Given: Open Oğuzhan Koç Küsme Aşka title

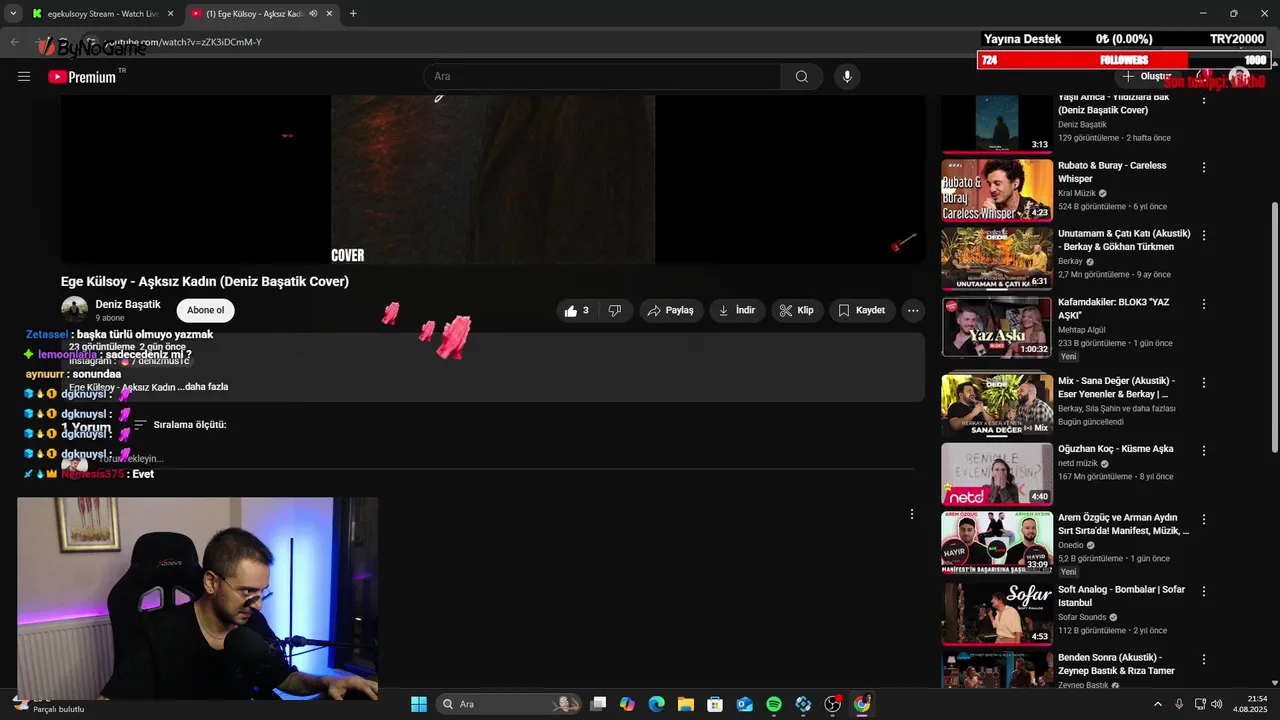Looking at the screenshot, I should (1116, 449).
